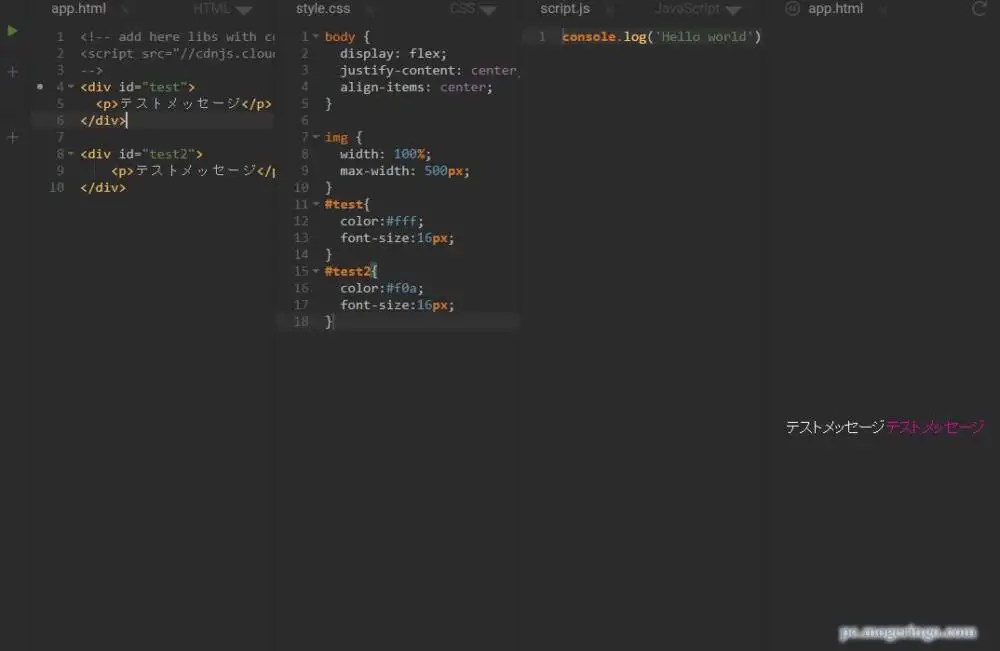Click the #test2 selector in CSS
Image resolution: width=1000 pixels, height=651 pixels.
click(348, 271)
